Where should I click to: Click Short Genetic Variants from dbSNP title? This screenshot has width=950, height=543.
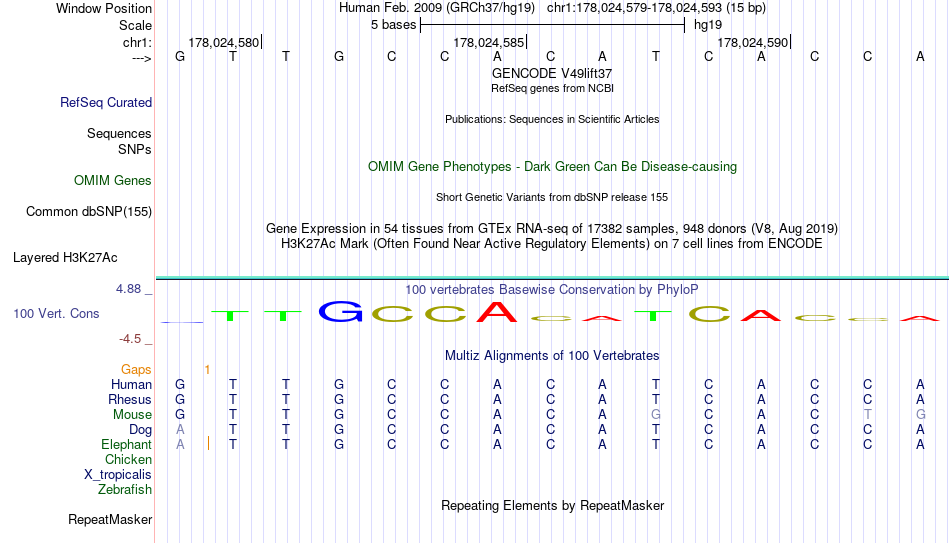pyautogui.click(x=552, y=198)
